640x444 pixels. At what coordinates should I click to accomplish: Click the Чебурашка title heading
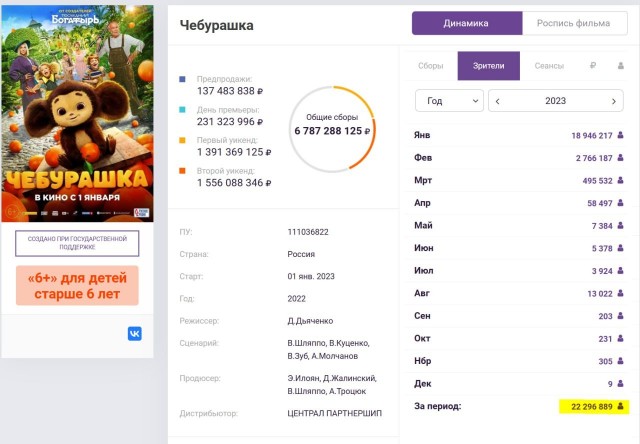[217, 25]
